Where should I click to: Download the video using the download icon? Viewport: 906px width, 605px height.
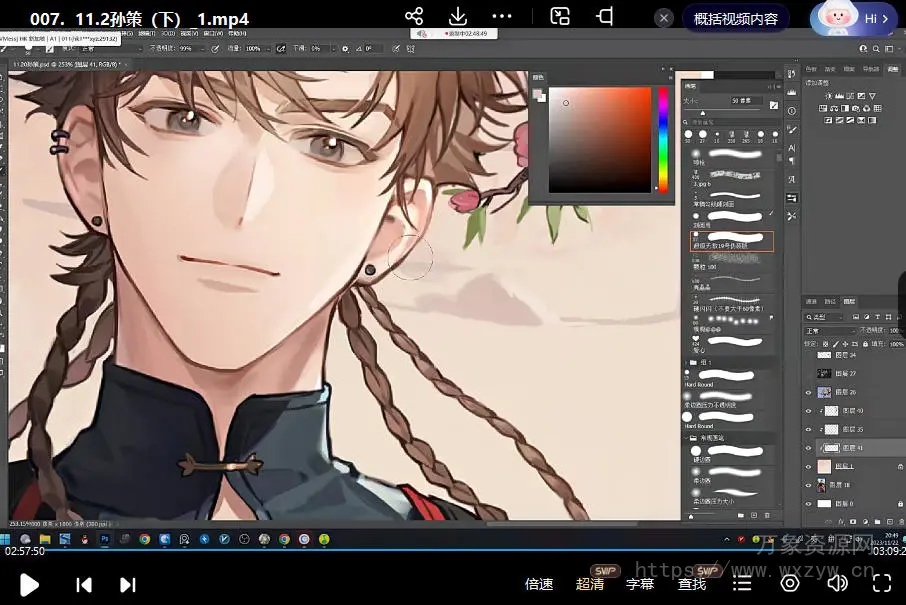(x=458, y=17)
